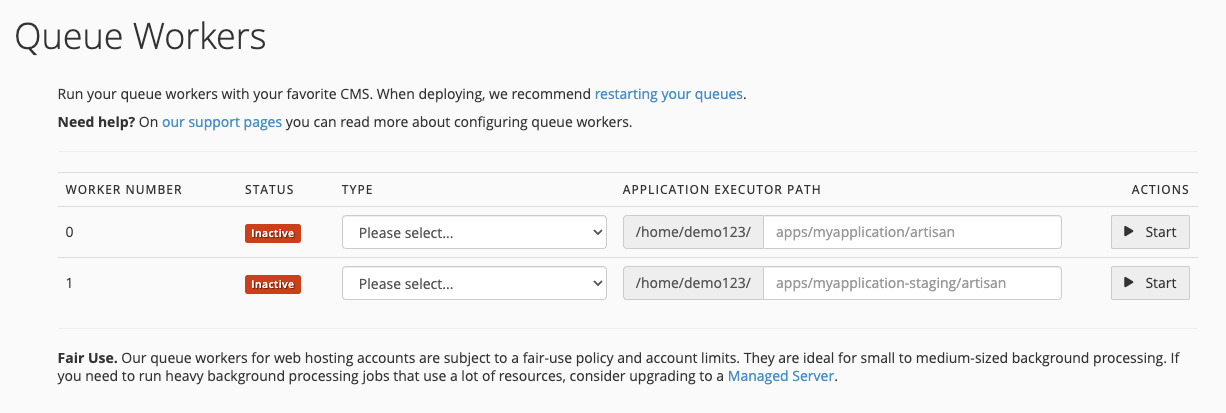Click the Queue Workers page heading

(x=141, y=37)
